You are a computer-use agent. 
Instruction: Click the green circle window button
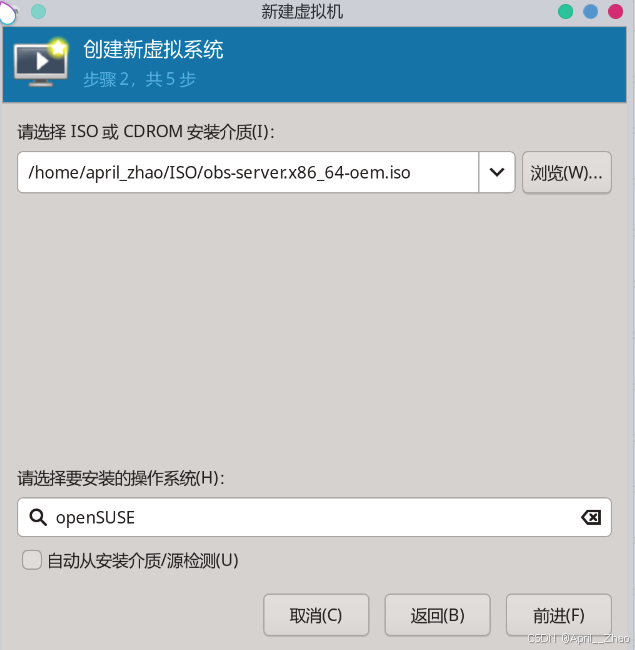click(x=565, y=12)
